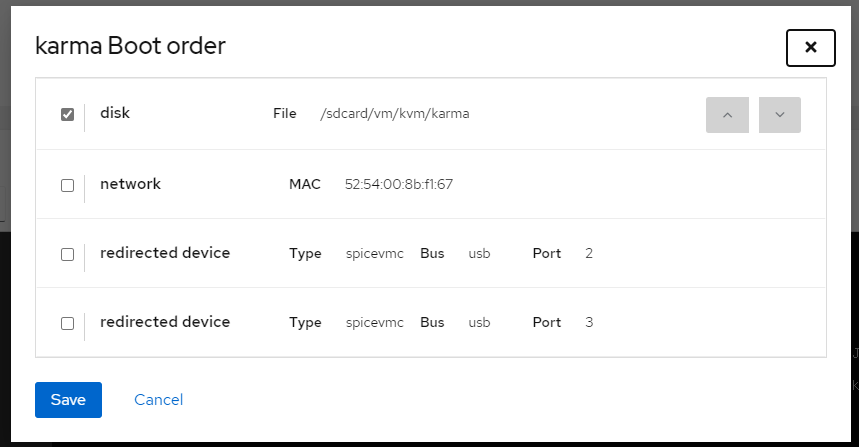Move the disk entry up in boot order

point(727,115)
